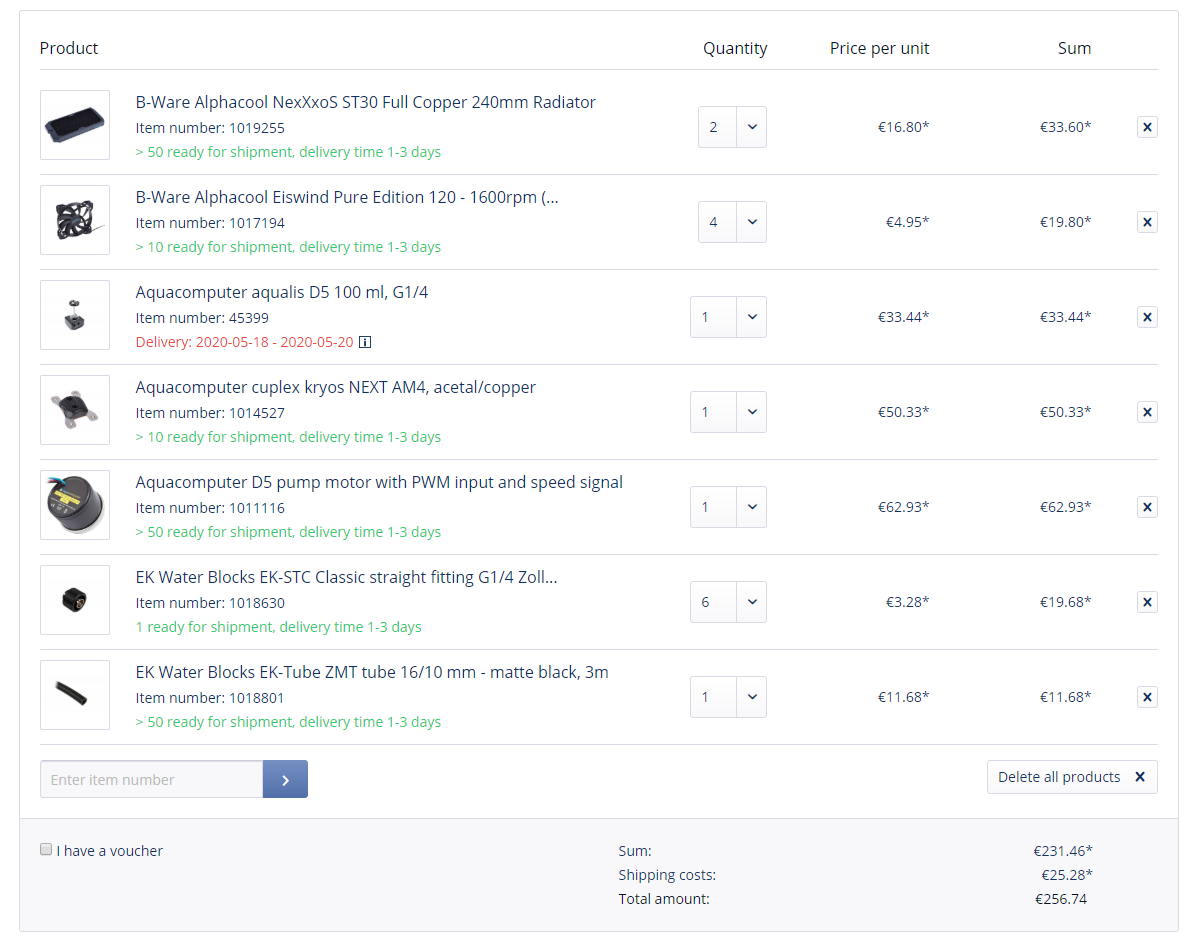Click the Quantity column header
The width and height of the screenshot is (1200, 947).
[735, 48]
